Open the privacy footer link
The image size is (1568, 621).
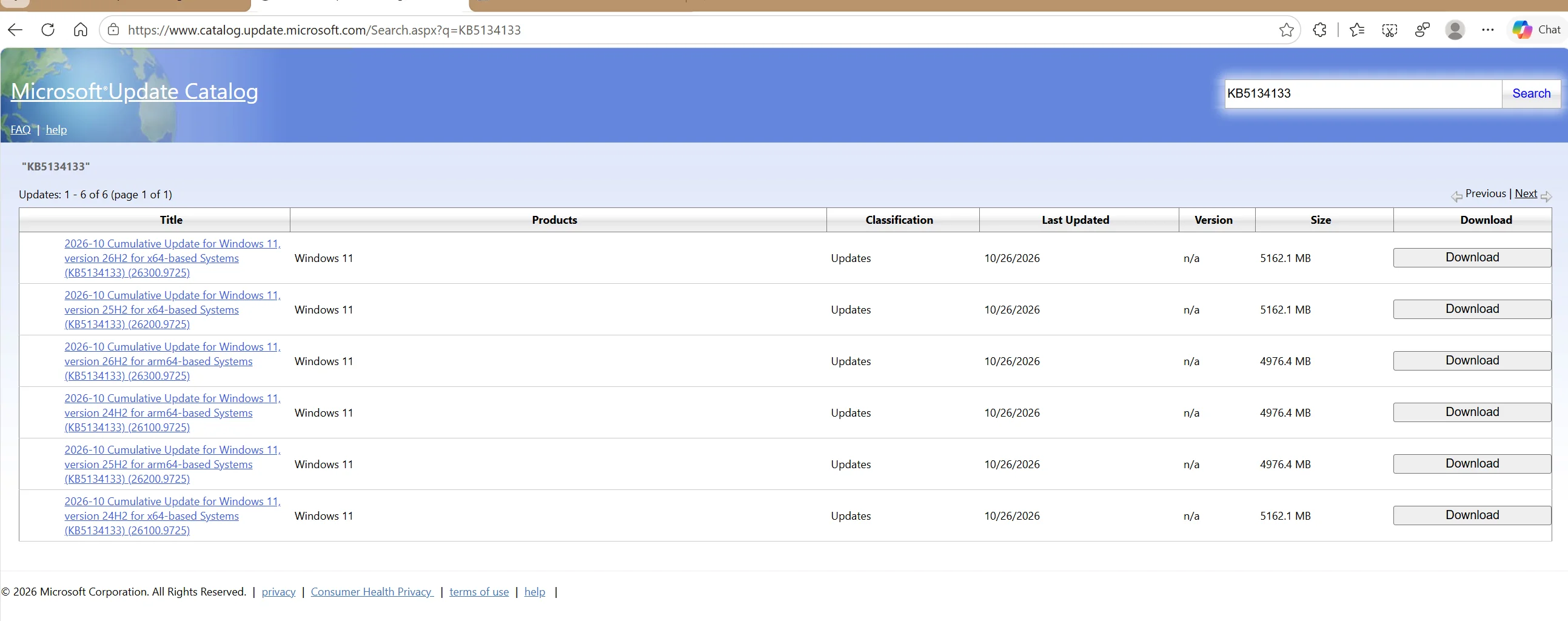pyautogui.click(x=278, y=592)
